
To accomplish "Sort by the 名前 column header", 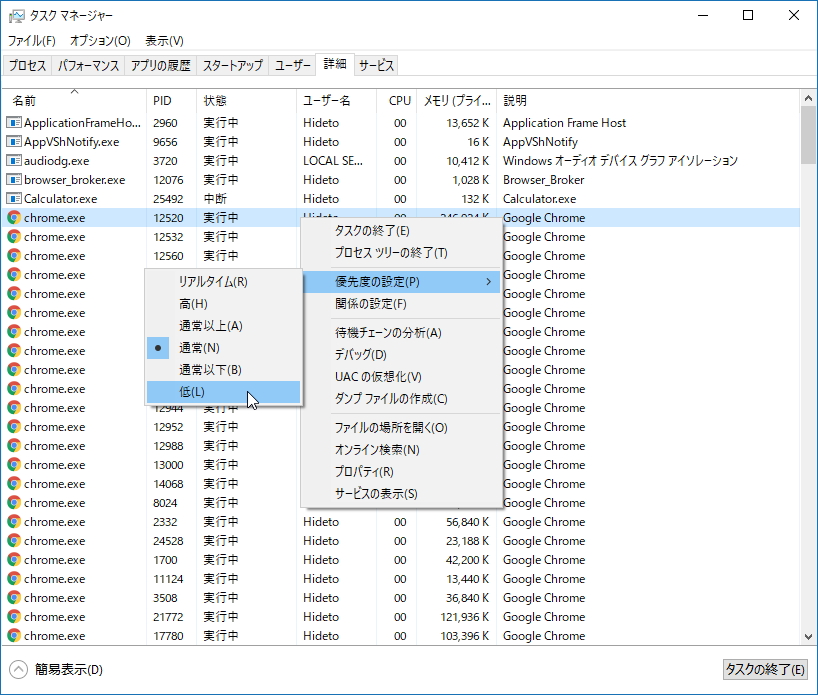I will pos(74,101).
